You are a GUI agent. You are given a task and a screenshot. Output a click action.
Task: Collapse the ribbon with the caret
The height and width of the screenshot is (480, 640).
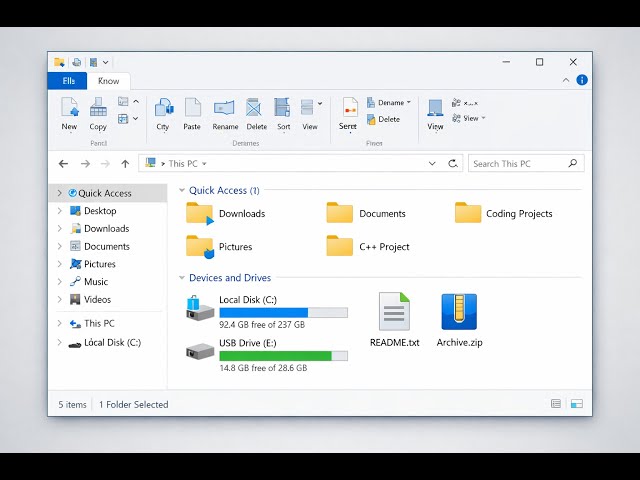[566, 80]
